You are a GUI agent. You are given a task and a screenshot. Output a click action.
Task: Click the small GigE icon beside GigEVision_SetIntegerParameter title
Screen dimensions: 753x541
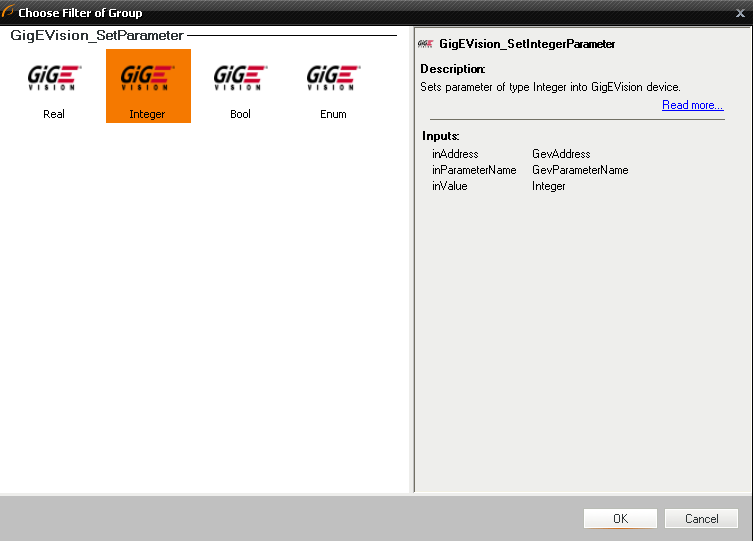pos(425,44)
